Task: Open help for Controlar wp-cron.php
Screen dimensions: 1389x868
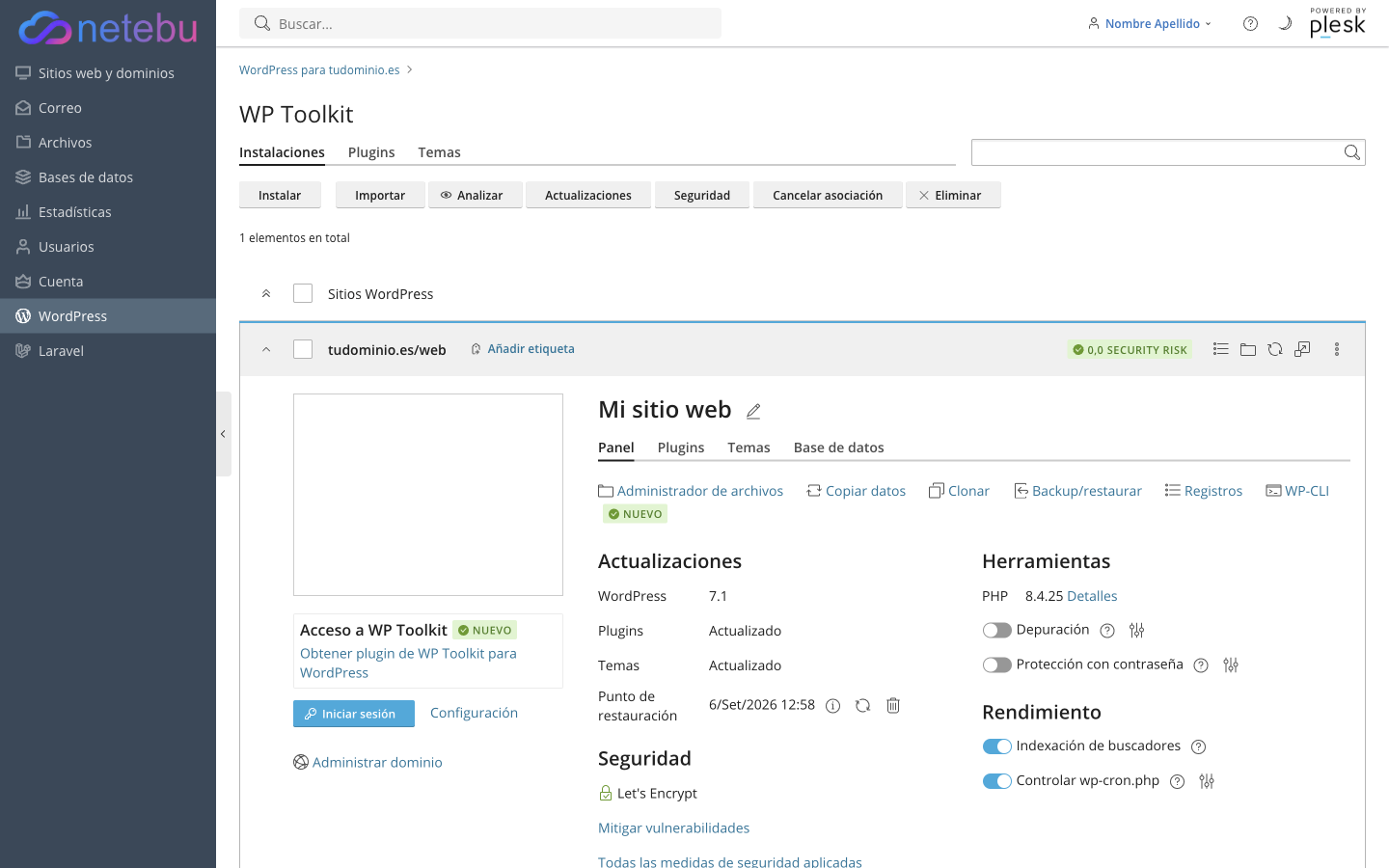Action: click(x=1177, y=781)
